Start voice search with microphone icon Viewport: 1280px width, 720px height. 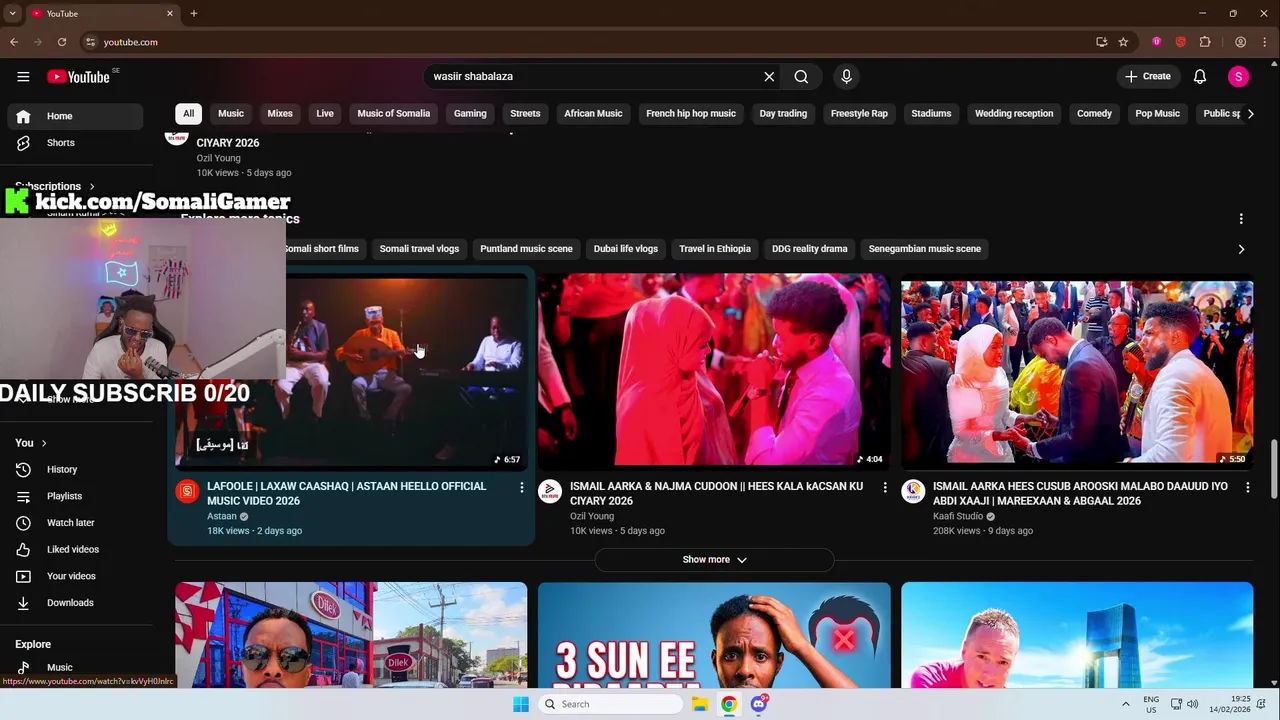click(x=846, y=77)
